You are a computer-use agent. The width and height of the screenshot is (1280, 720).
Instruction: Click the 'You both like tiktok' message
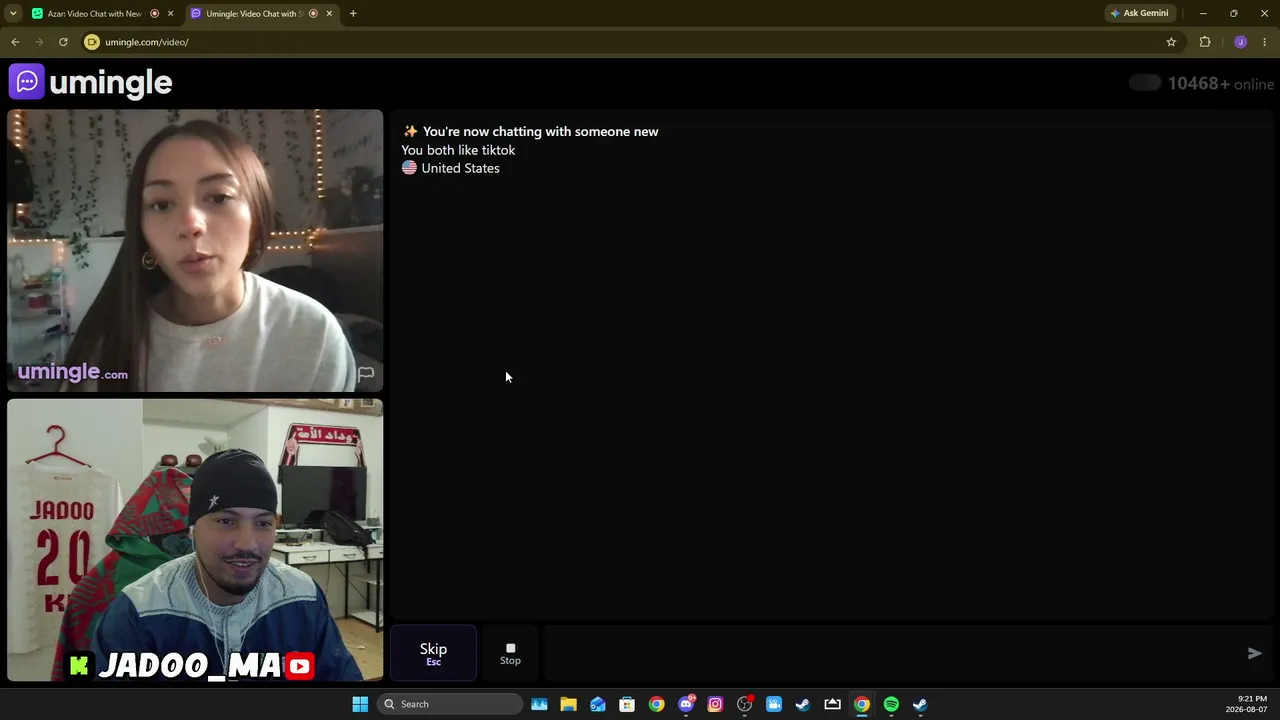[x=458, y=150]
